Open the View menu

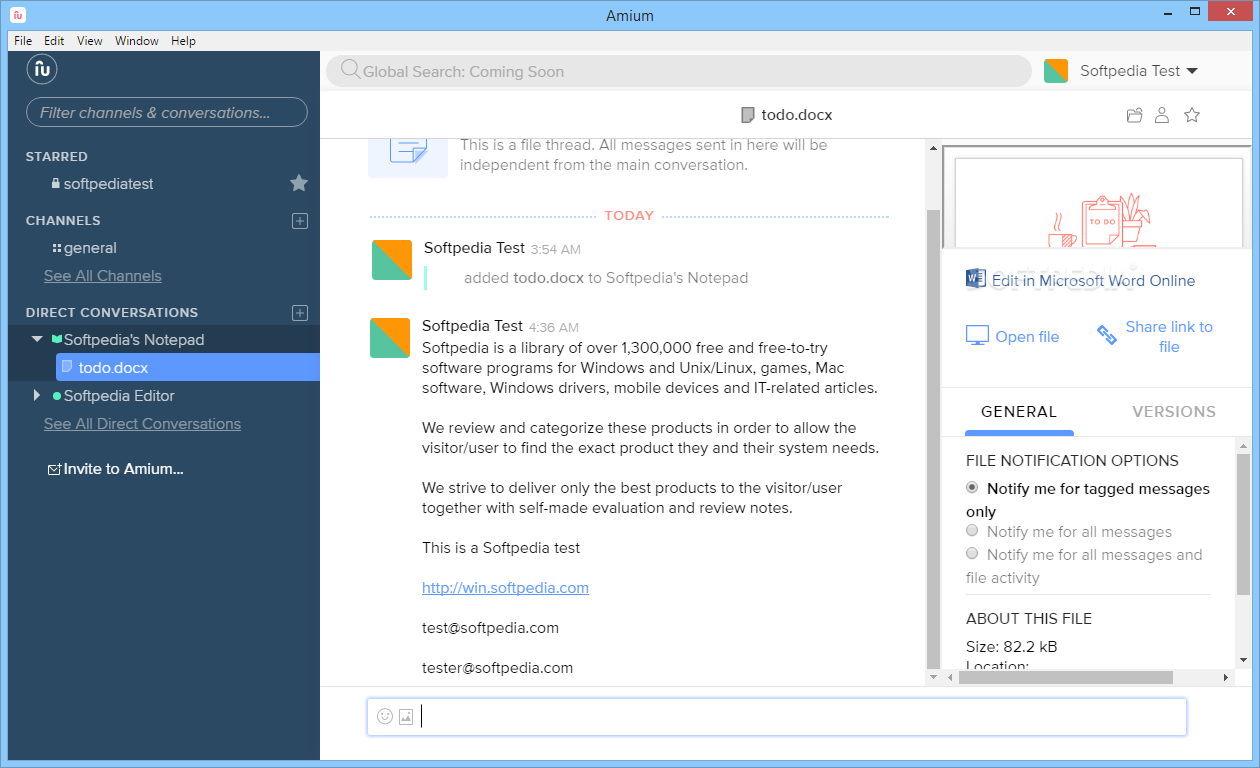pyautogui.click(x=90, y=41)
